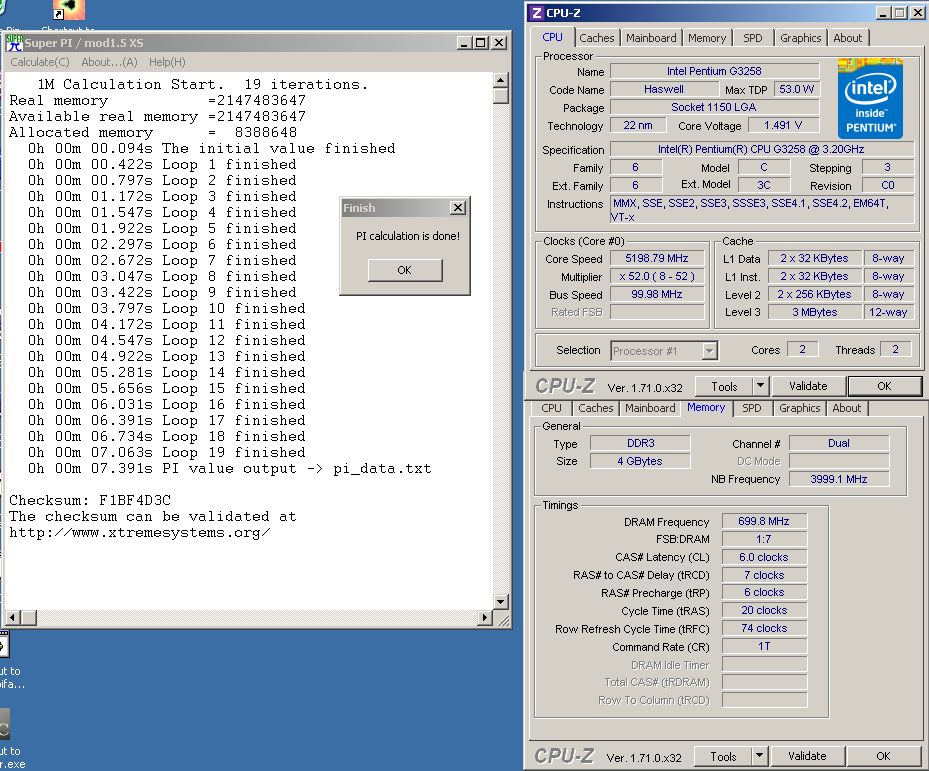Click Super PI horizontal scrollbar left arrow
The image size is (929, 771).
click(x=13, y=618)
